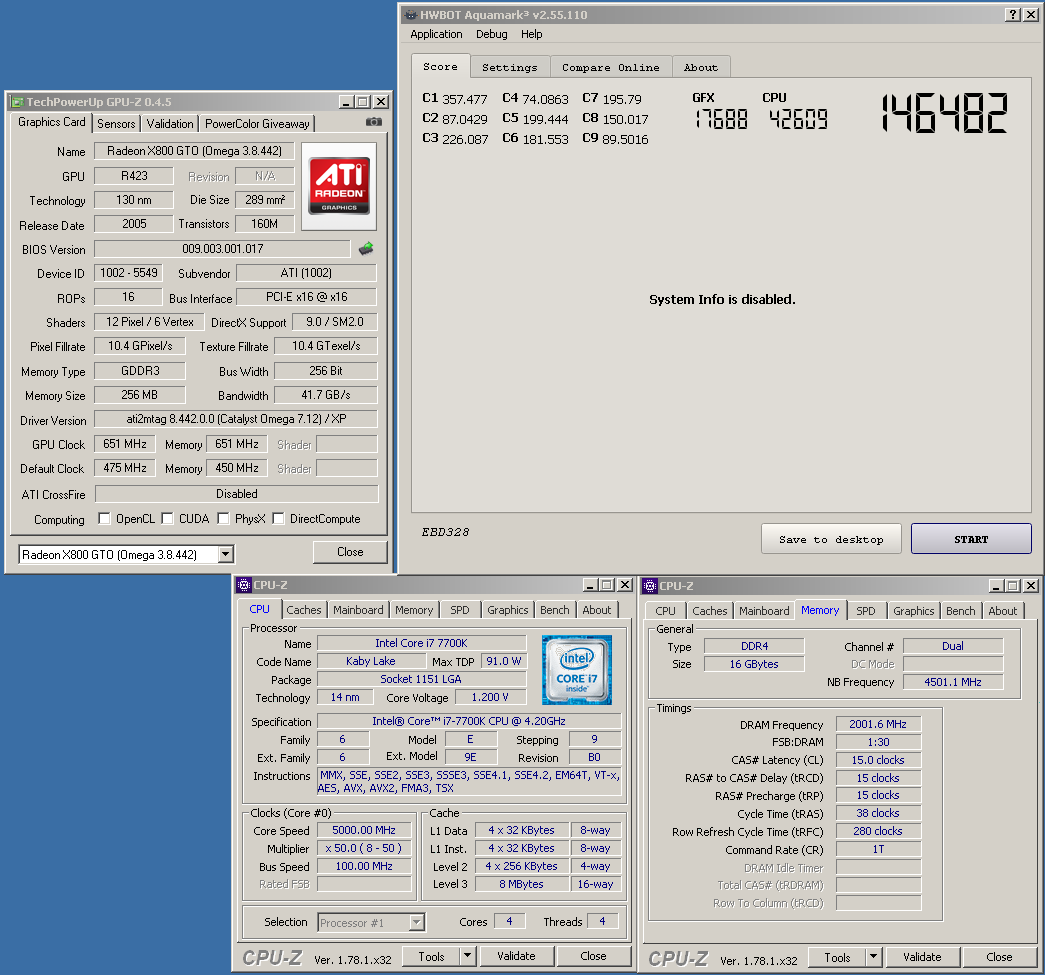Toggle the PhysX checkbox
Viewport: 1045px width, 975px height.
pos(223,518)
